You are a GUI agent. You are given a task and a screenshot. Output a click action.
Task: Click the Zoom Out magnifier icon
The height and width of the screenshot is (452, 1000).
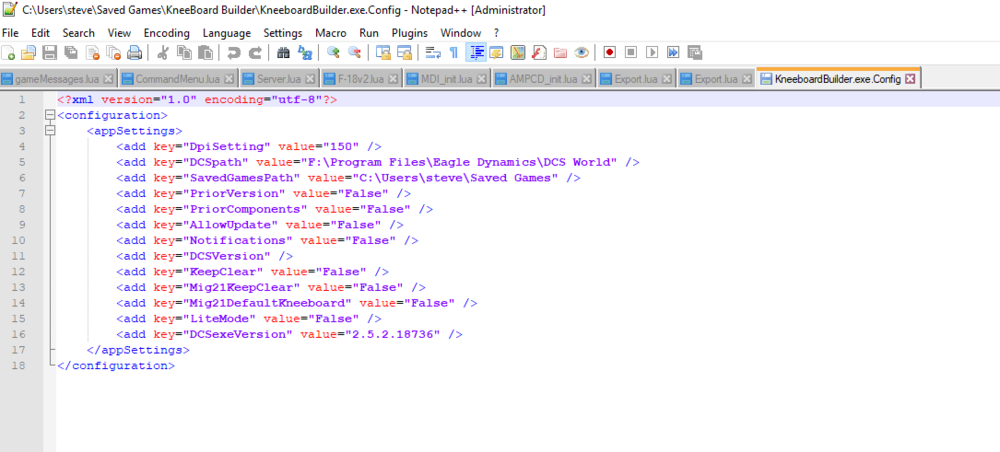353,53
